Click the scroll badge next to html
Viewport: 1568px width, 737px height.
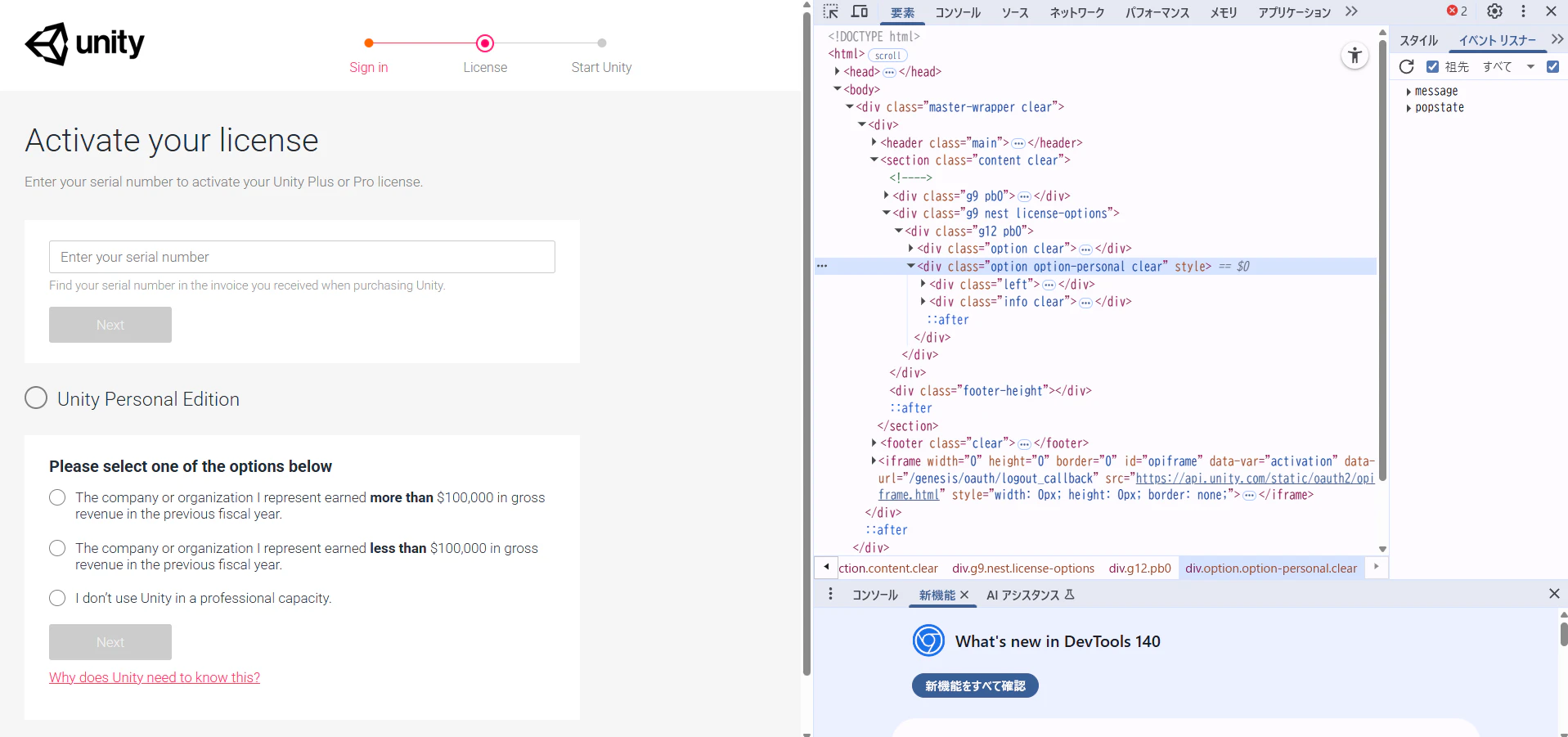tap(887, 55)
